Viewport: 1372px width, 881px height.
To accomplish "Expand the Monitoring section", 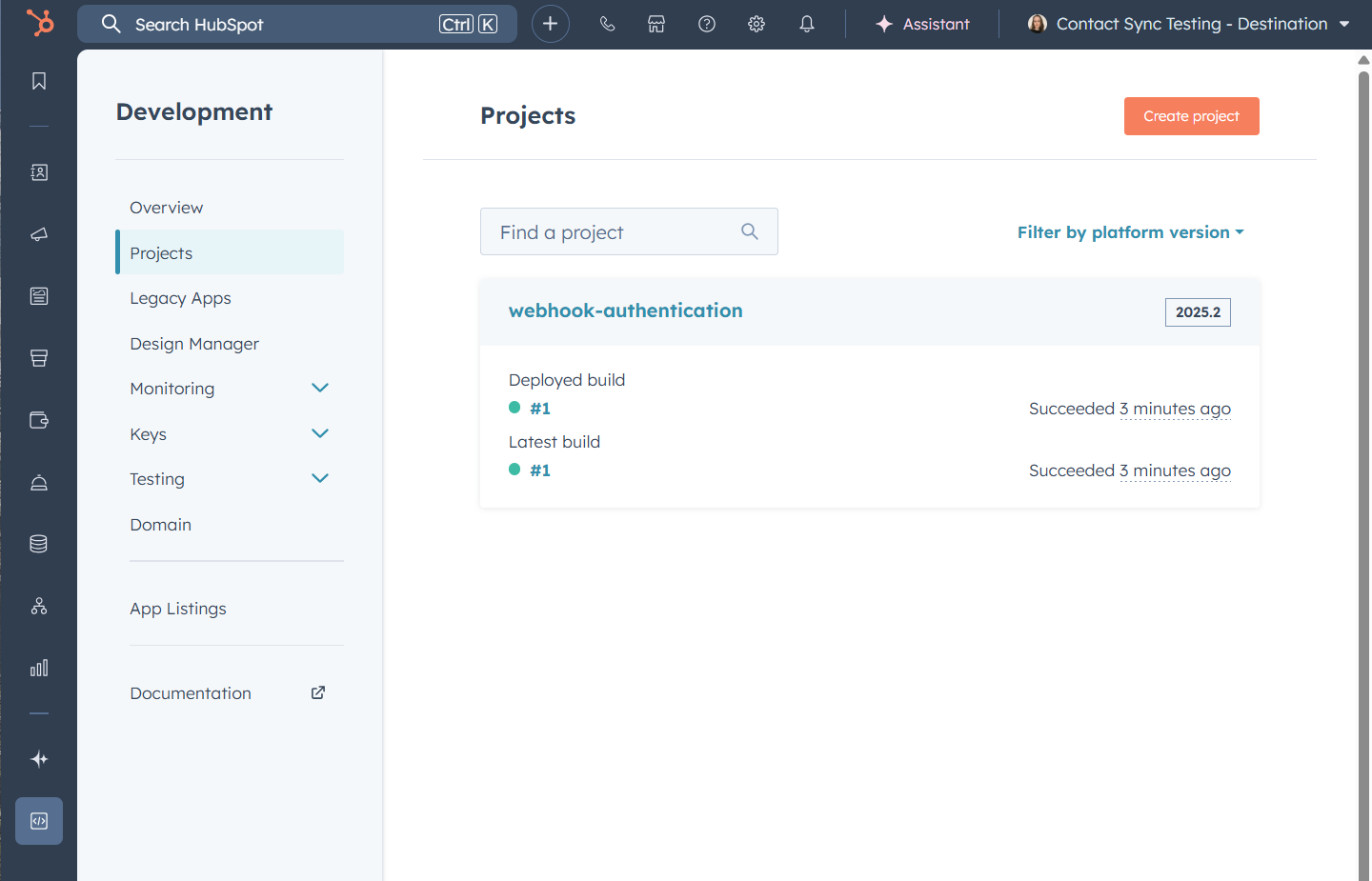I will point(320,388).
